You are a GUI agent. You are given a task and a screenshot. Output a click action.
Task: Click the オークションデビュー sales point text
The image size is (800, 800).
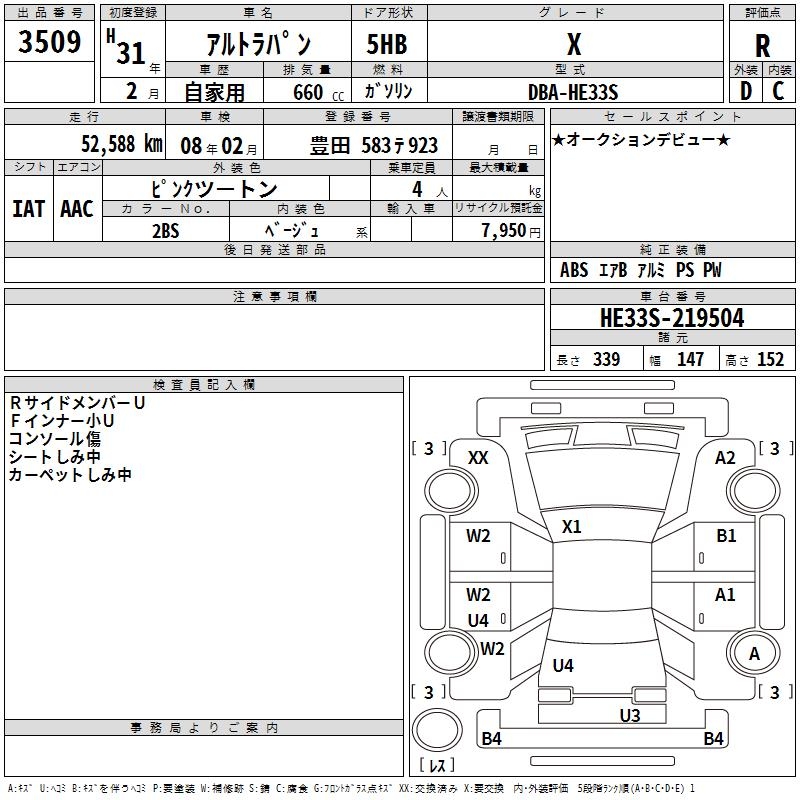[641, 139]
